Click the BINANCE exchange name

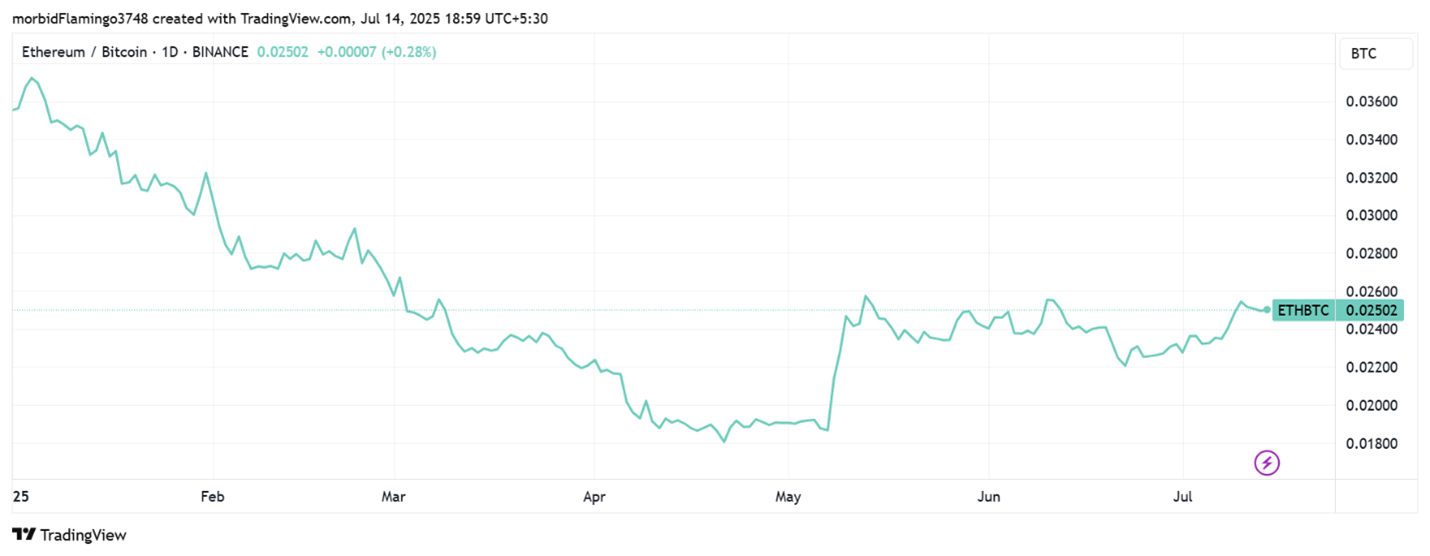(222, 52)
